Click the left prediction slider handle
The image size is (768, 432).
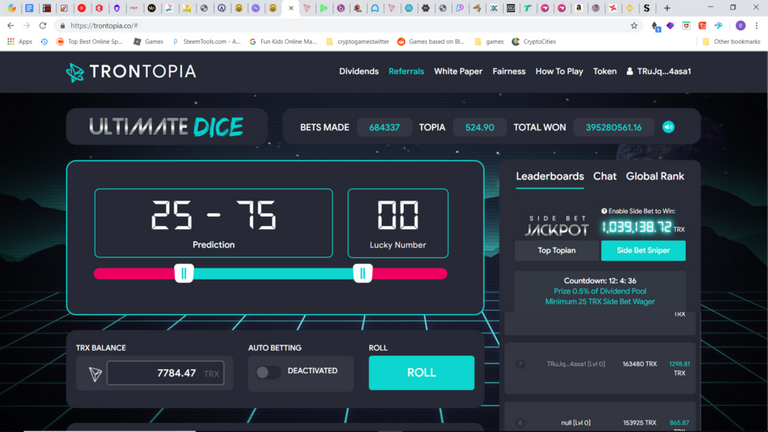(184, 273)
